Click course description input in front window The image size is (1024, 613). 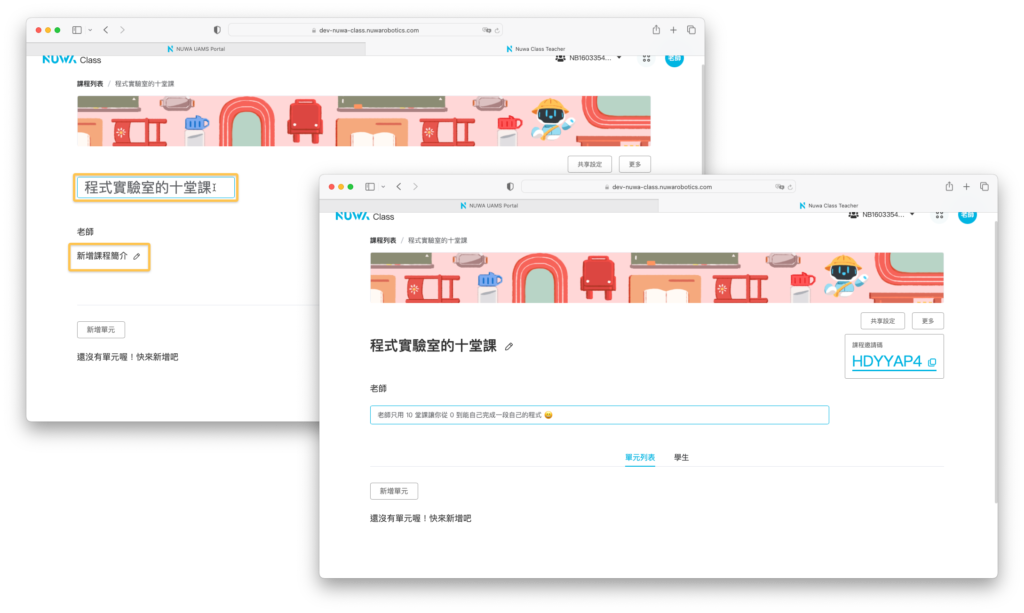click(600, 415)
